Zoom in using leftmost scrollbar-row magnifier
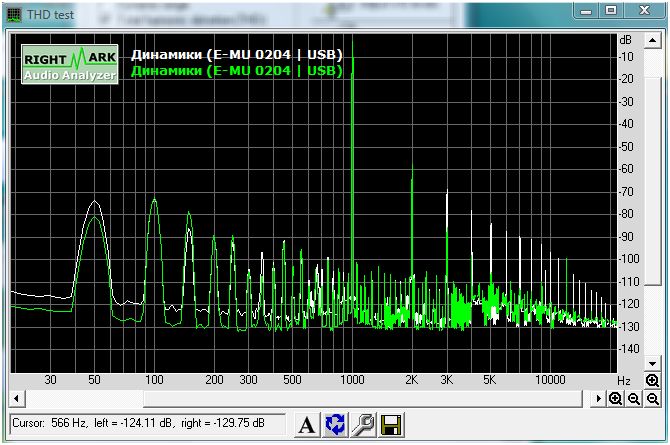This screenshot has height=445, width=670. coord(617,398)
